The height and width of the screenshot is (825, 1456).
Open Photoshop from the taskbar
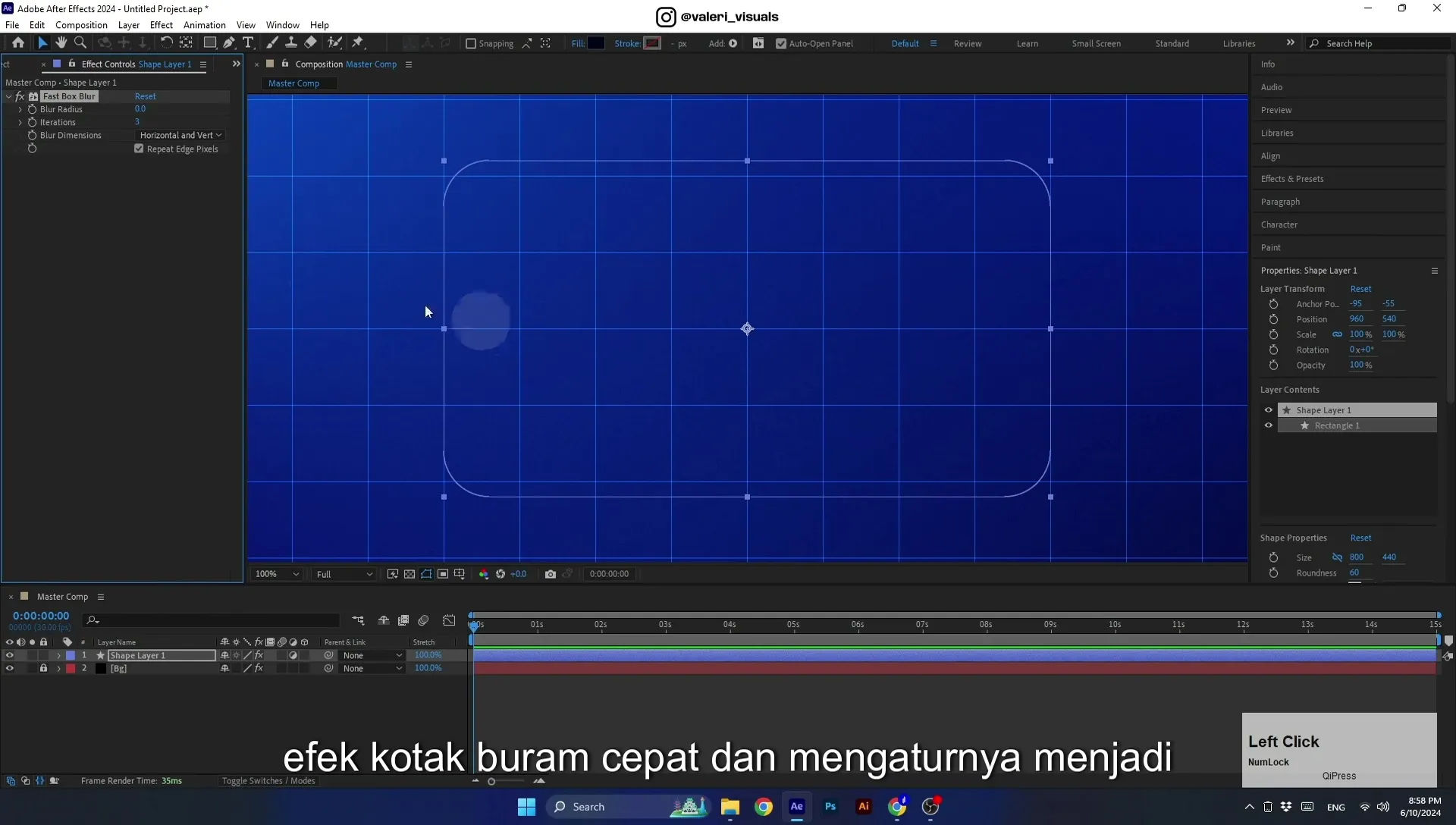[830, 807]
